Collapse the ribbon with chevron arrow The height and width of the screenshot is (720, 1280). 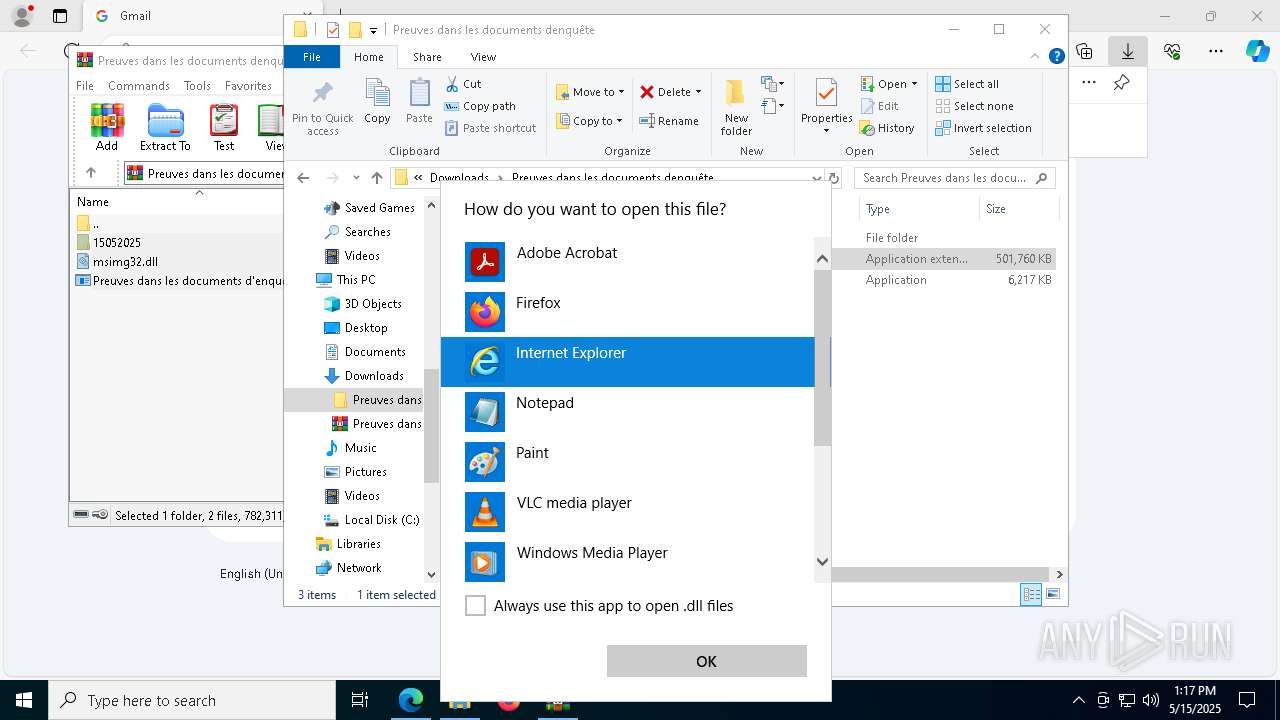pos(1035,57)
